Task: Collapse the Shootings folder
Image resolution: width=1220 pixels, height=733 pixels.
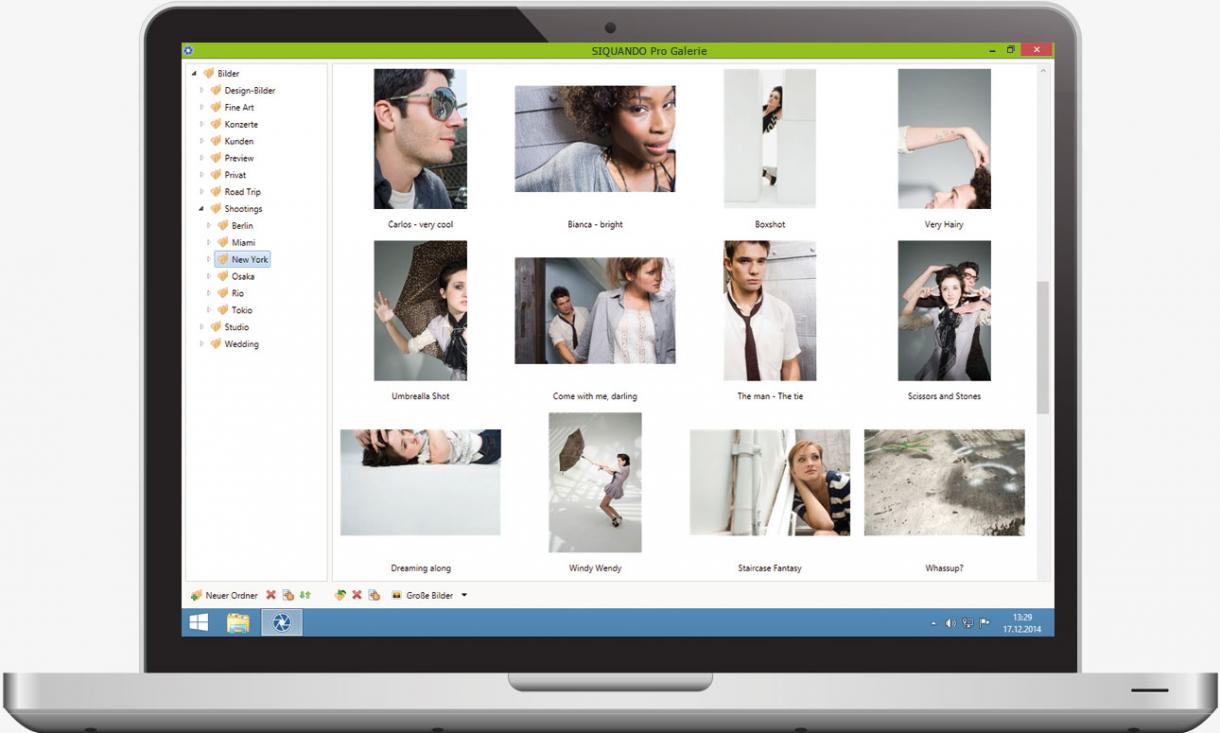Action: click(x=199, y=208)
